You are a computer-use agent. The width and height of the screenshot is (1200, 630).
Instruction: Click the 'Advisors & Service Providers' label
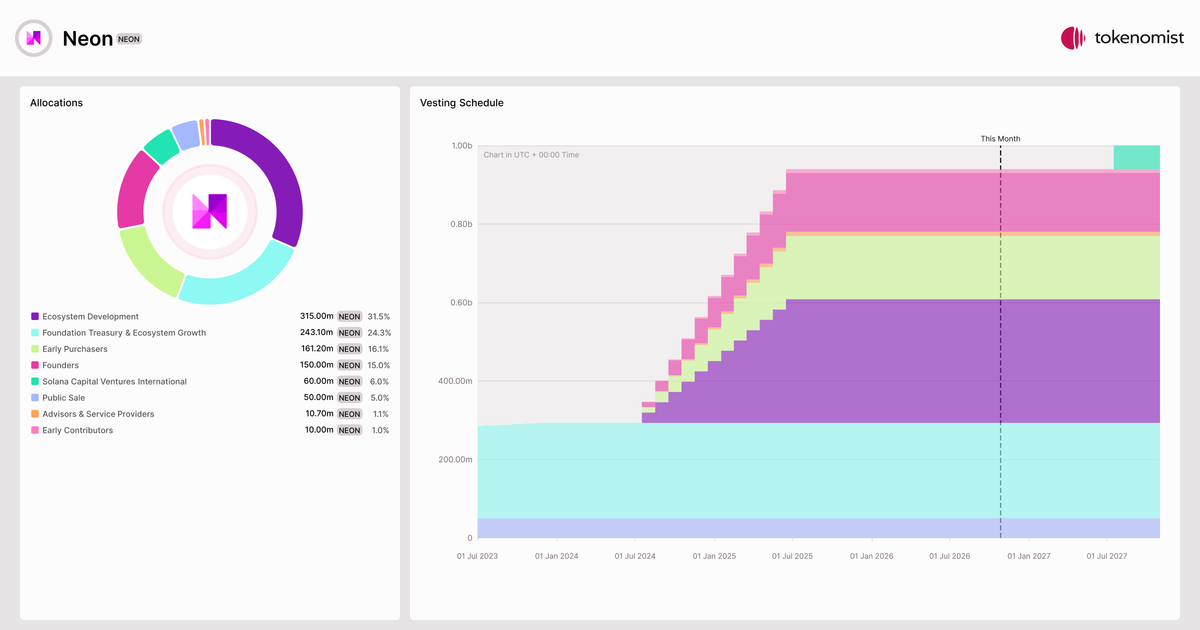coord(98,414)
